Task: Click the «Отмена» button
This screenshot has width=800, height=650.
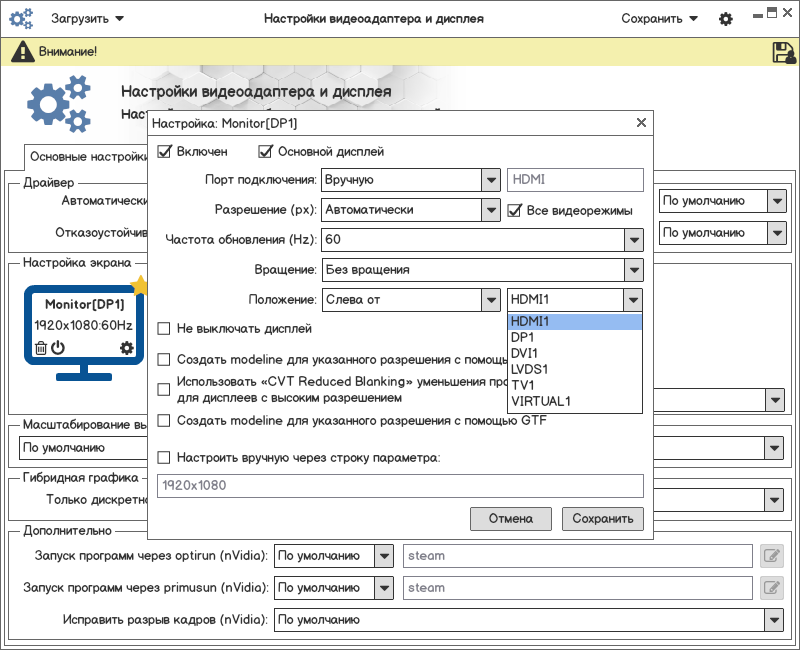Action: tap(510, 519)
